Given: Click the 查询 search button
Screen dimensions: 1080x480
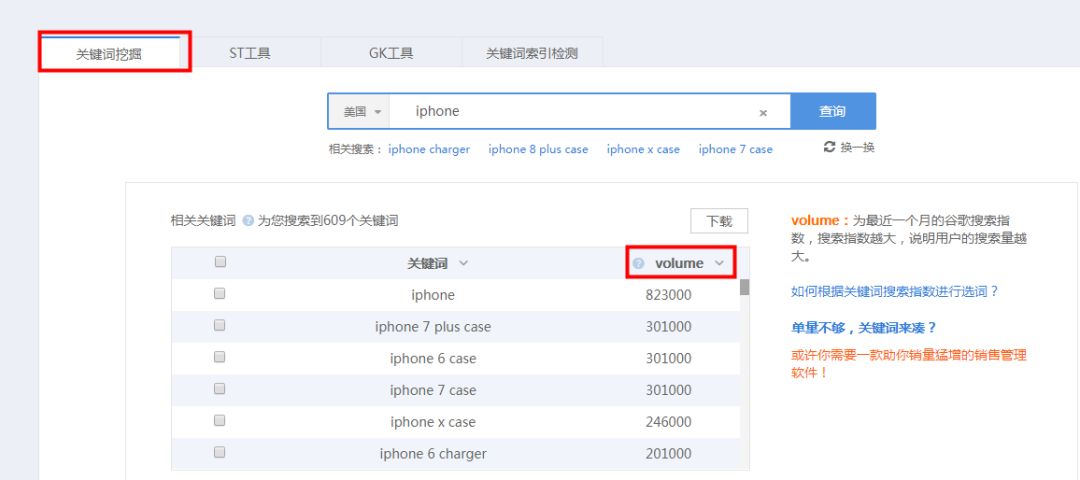Looking at the screenshot, I should click(833, 111).
